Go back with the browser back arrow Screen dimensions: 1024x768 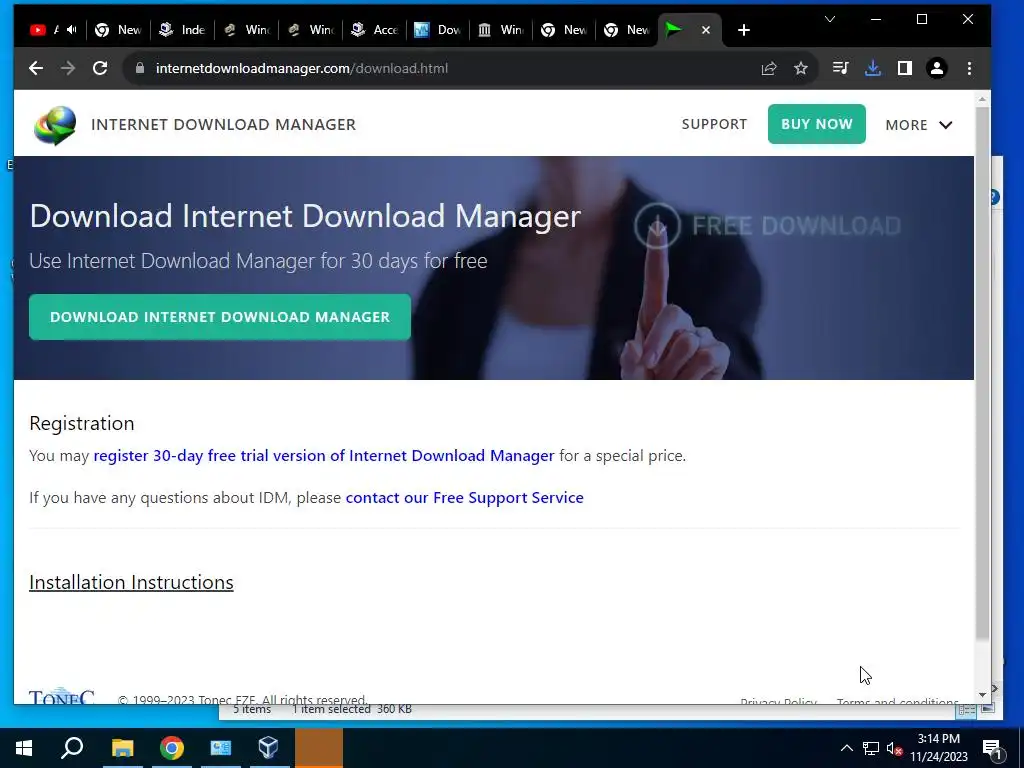coord(36,68)
